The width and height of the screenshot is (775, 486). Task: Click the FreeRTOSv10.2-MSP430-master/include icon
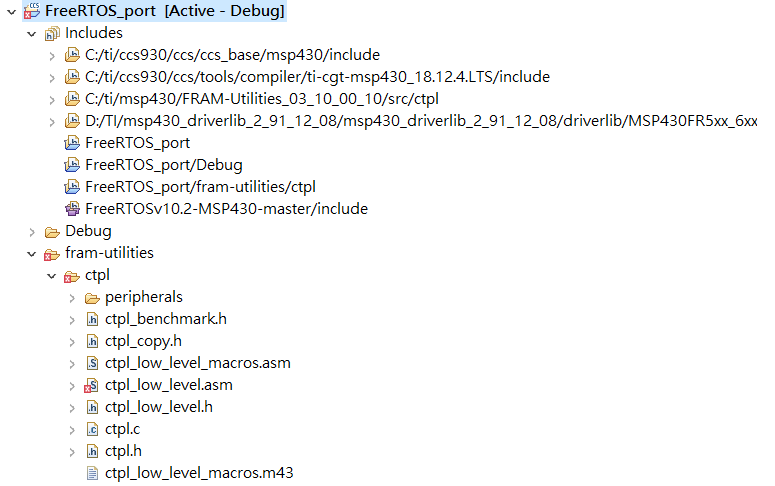click(72, 209)
